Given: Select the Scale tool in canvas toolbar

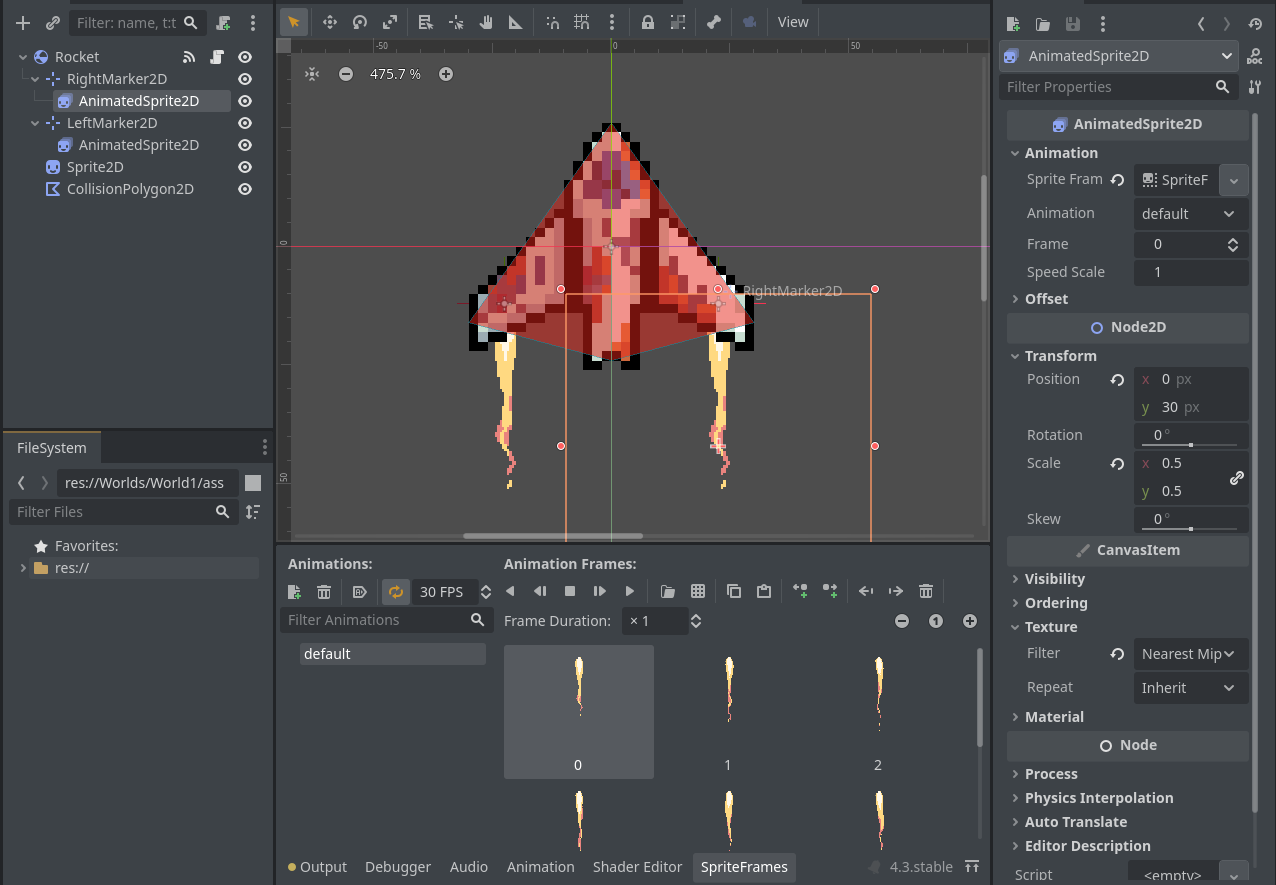Looking at the screenshot, I should [x=391, y=21].
